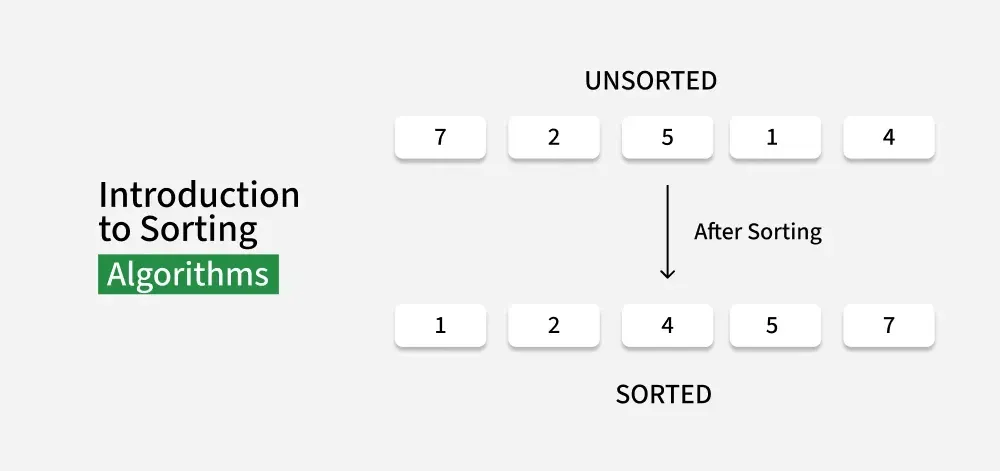Screen dimensions: 1000x471
Task: Click the 2 box in sorted row
Action: 554,326
